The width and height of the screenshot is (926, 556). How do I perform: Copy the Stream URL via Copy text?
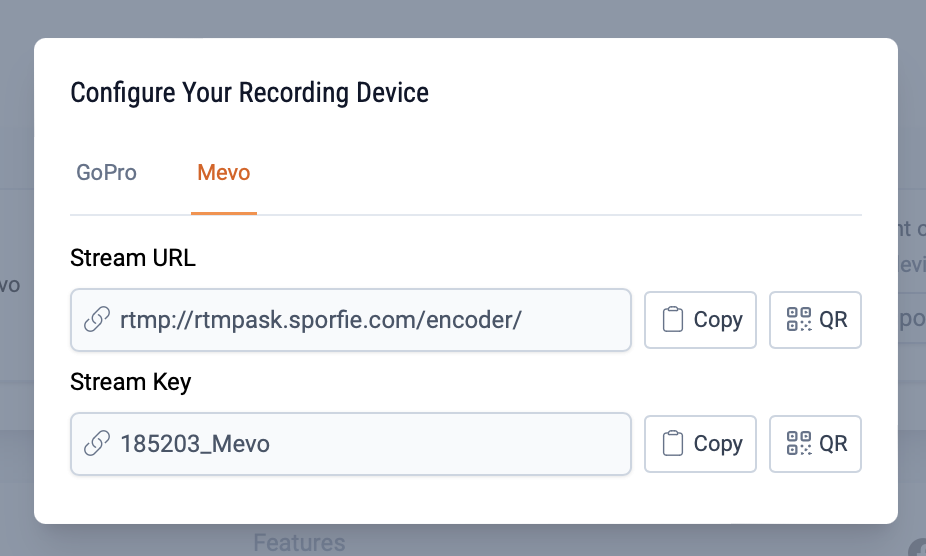718,320
